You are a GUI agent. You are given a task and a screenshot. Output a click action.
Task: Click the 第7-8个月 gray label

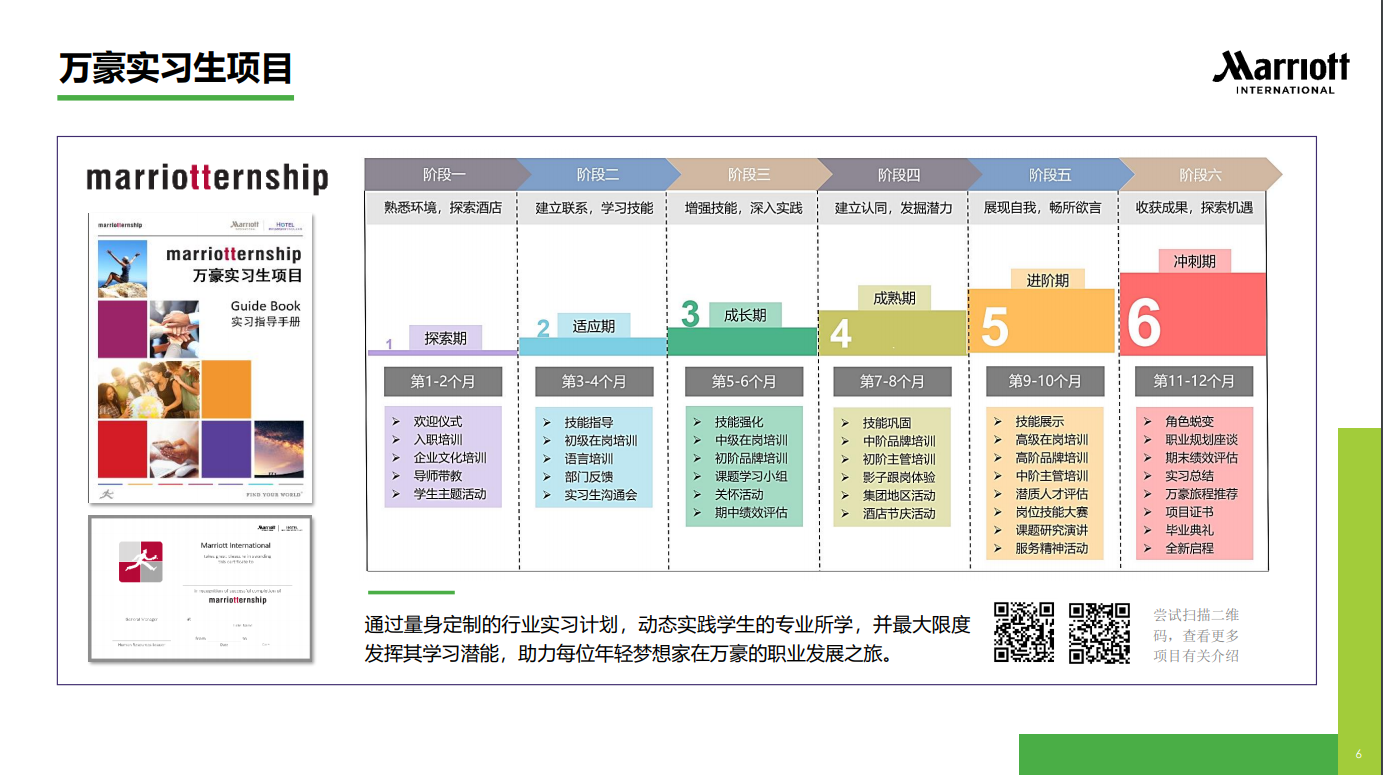[893, 381]
